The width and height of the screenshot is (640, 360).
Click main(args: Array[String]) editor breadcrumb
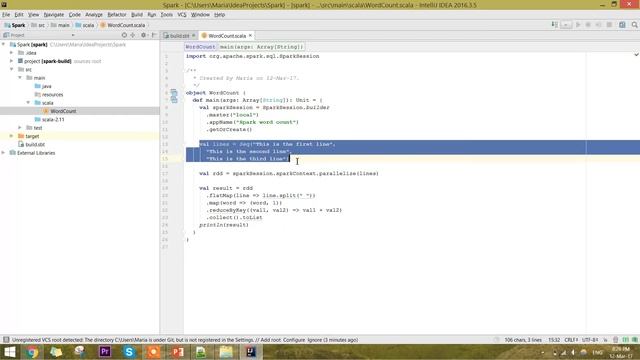261,47
